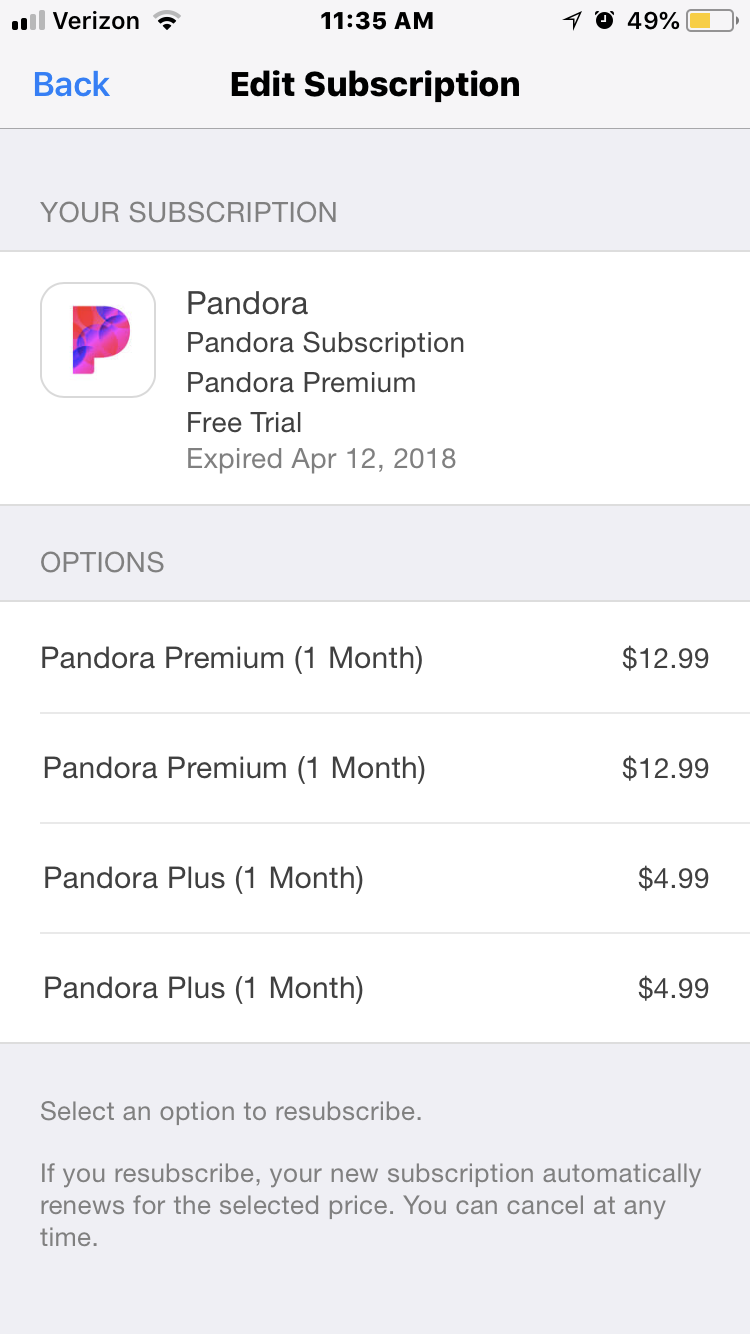This screenshot has height=1334, width=750.
Task: Tap the Verizon carrier label
Action: 94,21
